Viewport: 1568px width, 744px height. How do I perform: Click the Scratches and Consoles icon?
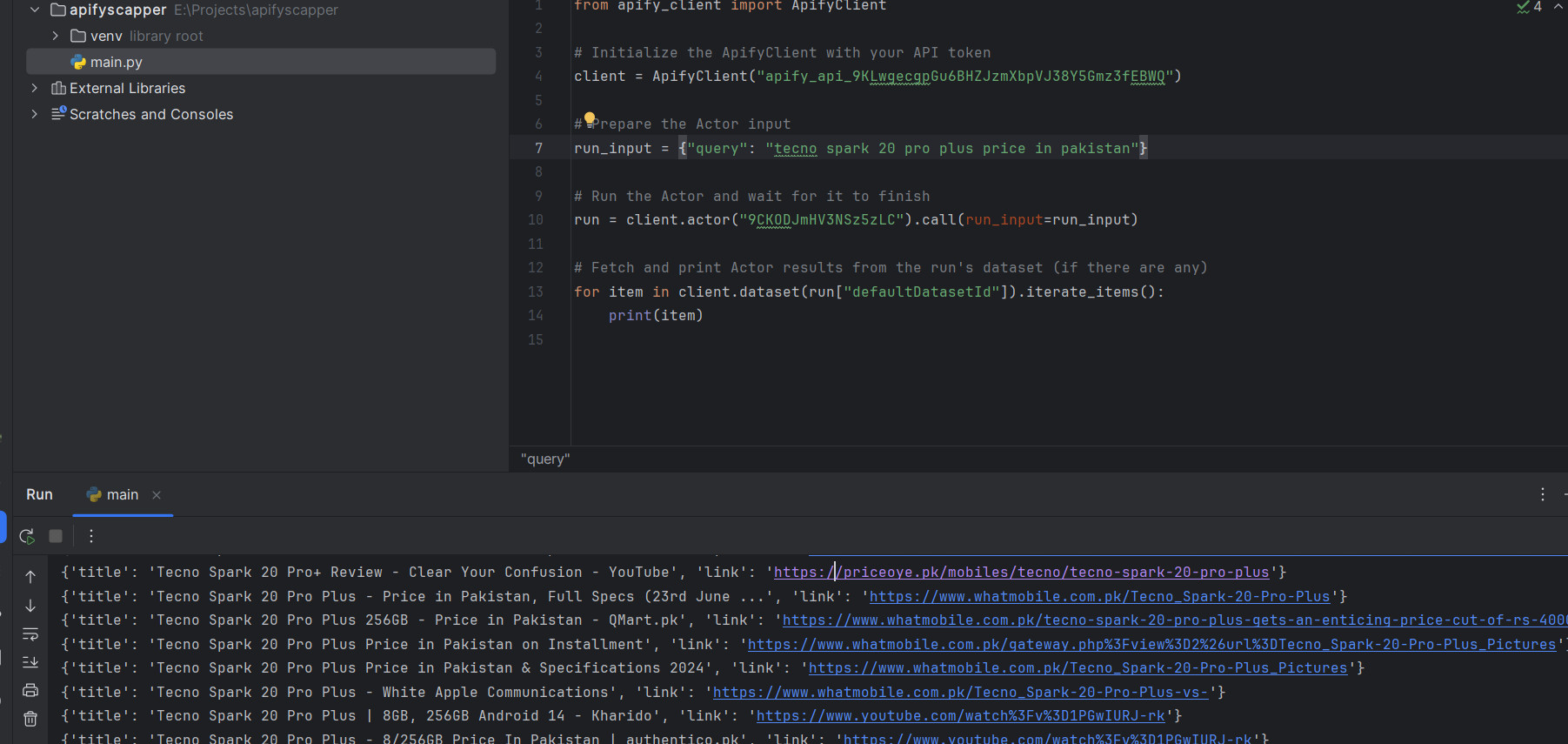58,113
